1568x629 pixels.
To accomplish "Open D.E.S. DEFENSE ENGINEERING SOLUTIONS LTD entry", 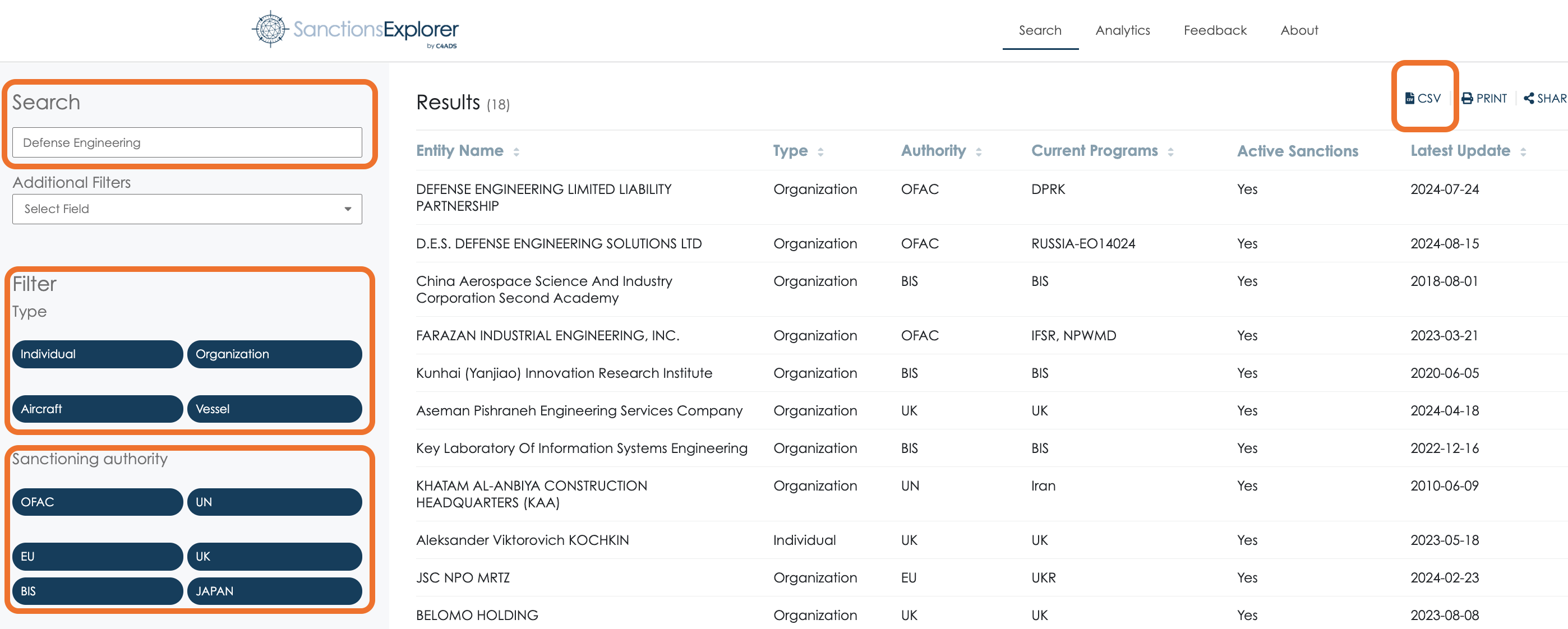I will click(x=559, y=243).
